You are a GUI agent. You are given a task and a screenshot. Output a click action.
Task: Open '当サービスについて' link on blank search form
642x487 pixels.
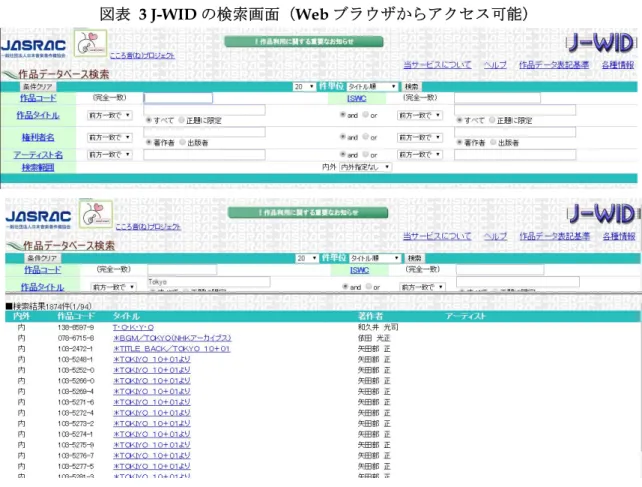pyautogui.click(x=437, y=65)
